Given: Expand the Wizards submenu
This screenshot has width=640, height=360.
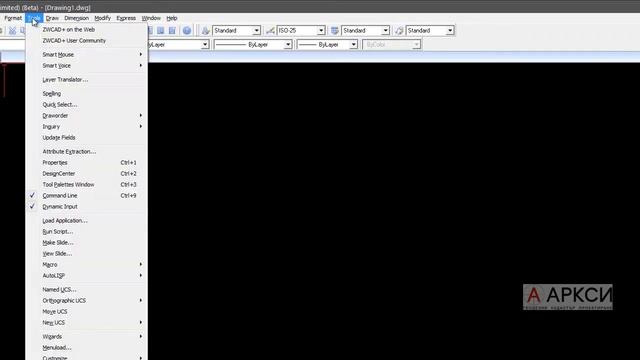Looking at the screenshot, I should pyautogui.click(x=87, y=336).
